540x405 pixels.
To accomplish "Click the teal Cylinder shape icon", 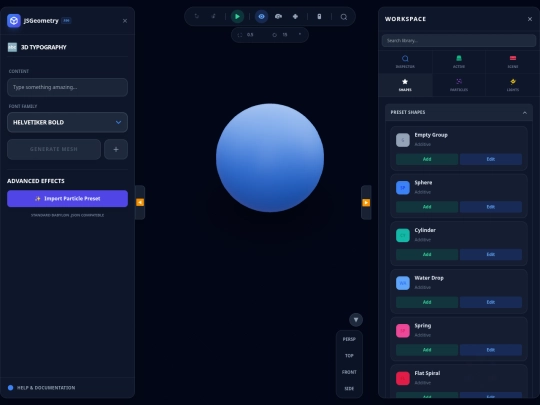I will point(403,236).
